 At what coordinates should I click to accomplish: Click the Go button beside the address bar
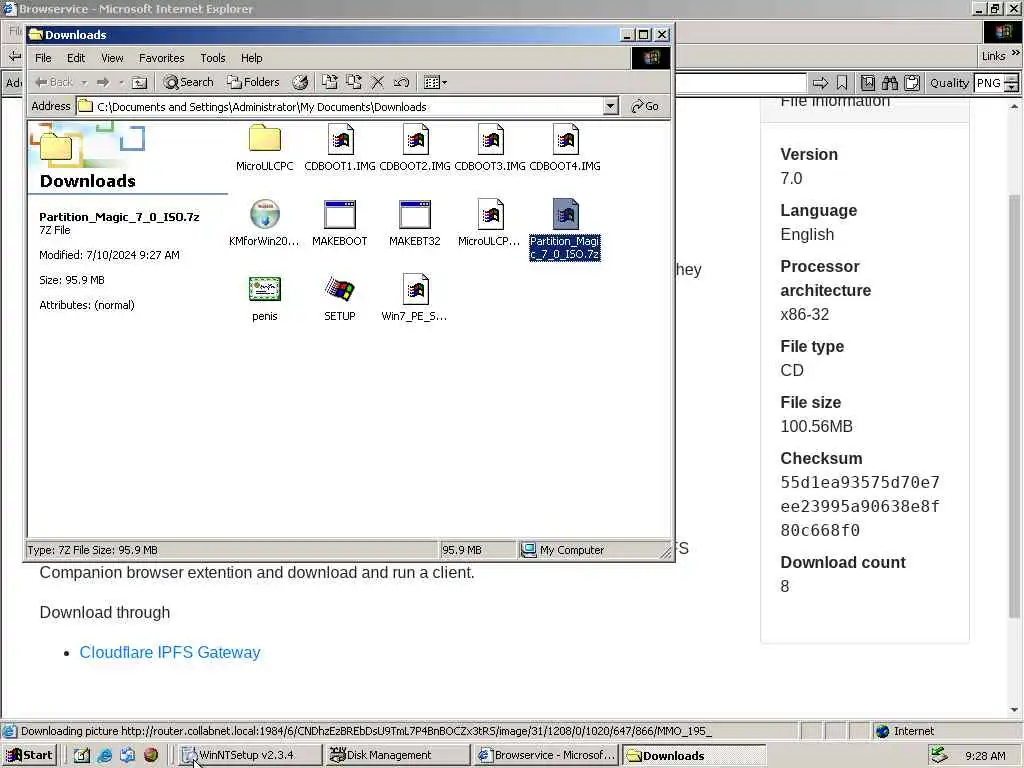645,106
